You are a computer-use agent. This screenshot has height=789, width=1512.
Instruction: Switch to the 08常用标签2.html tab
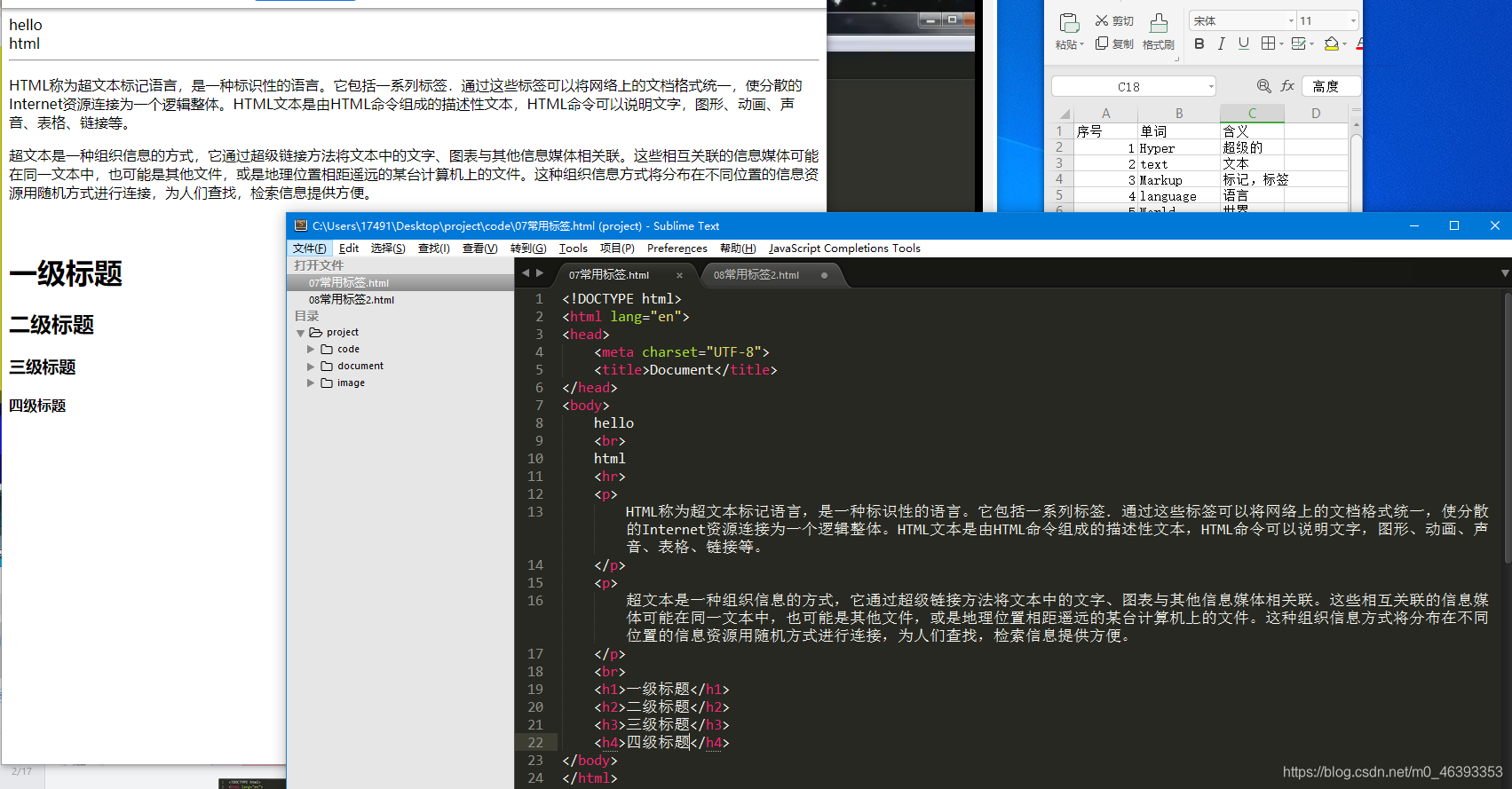point(756,275)
